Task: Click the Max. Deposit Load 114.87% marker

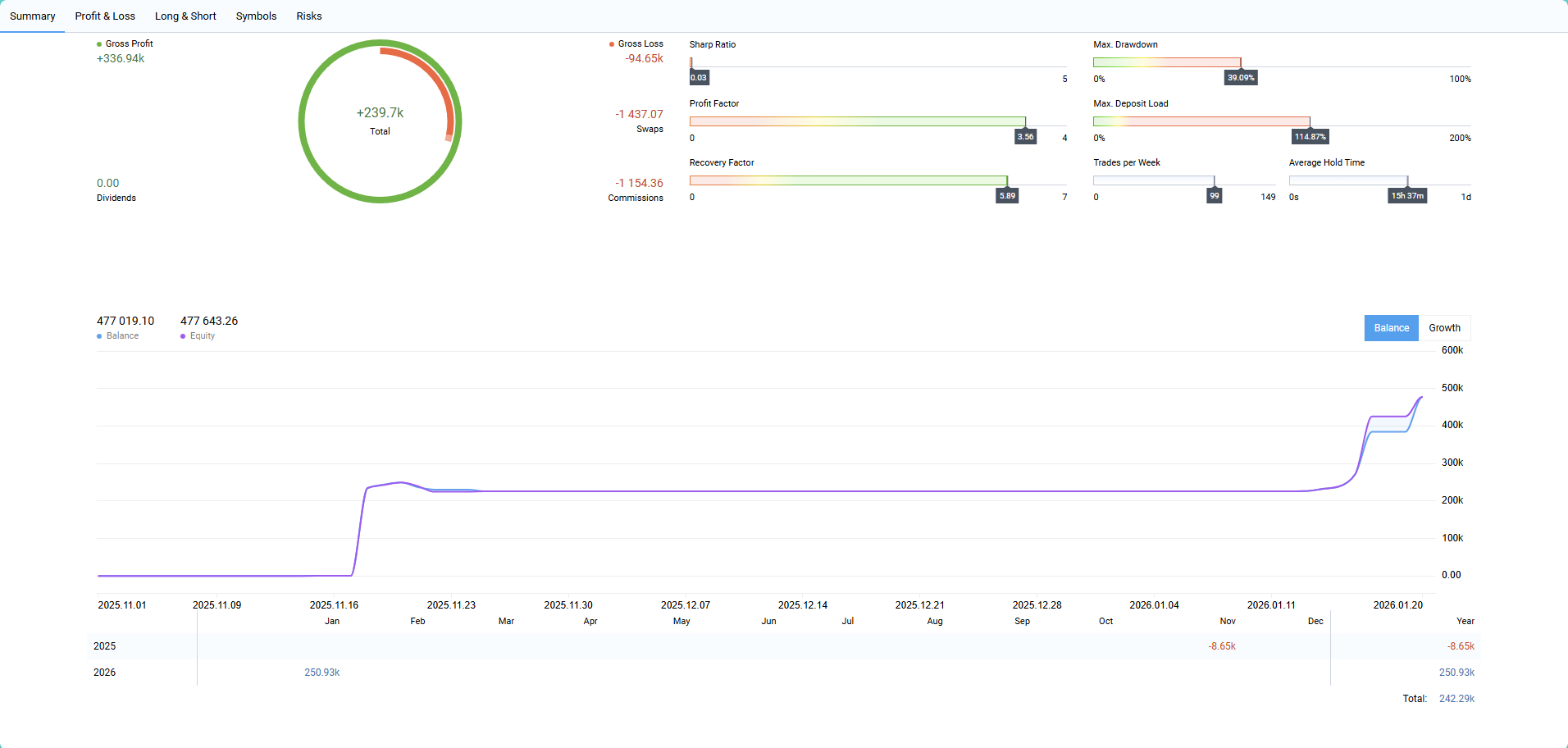Action: pyautogui.click(x=1310, y=137)
